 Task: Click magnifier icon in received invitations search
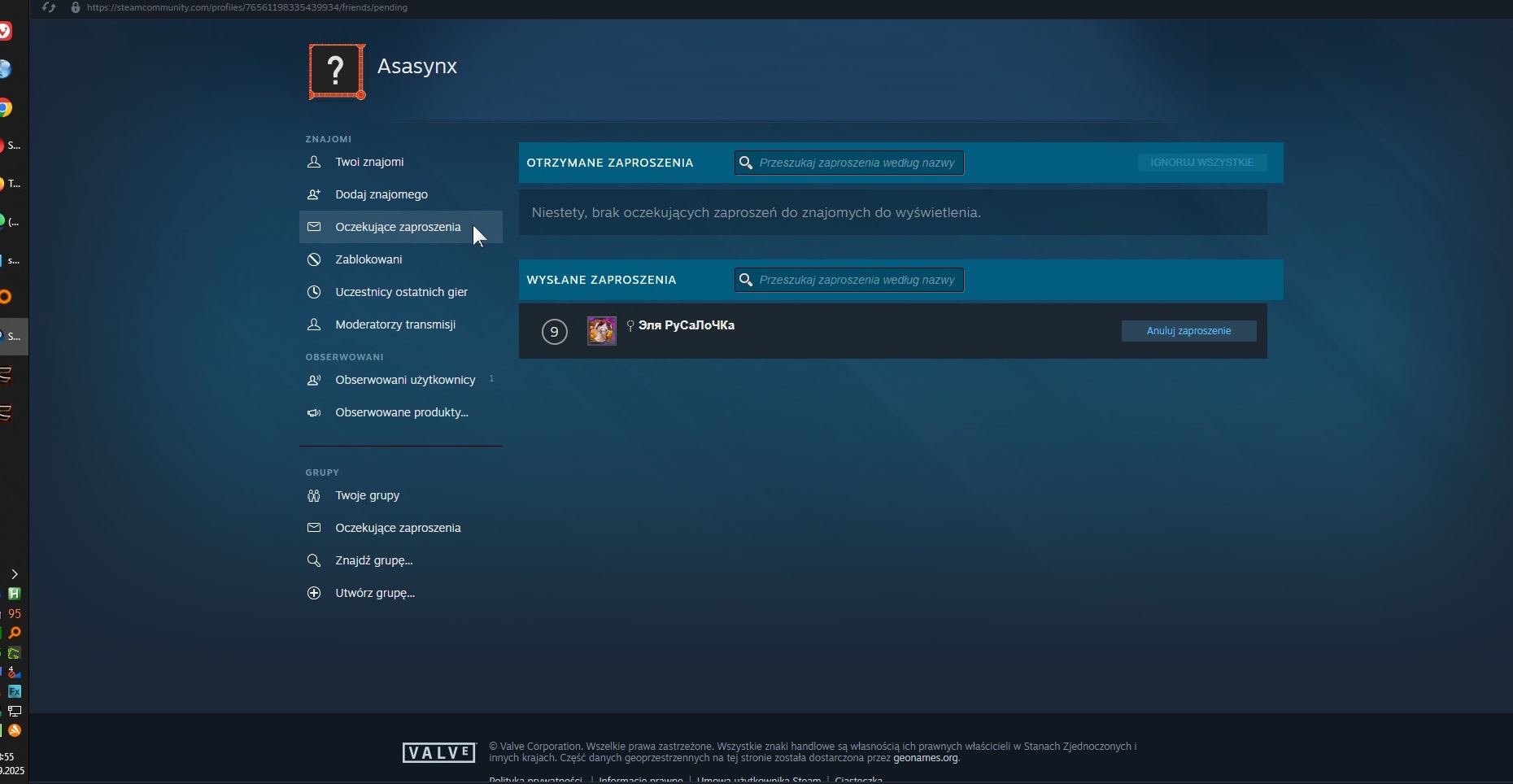click(746, 163)
